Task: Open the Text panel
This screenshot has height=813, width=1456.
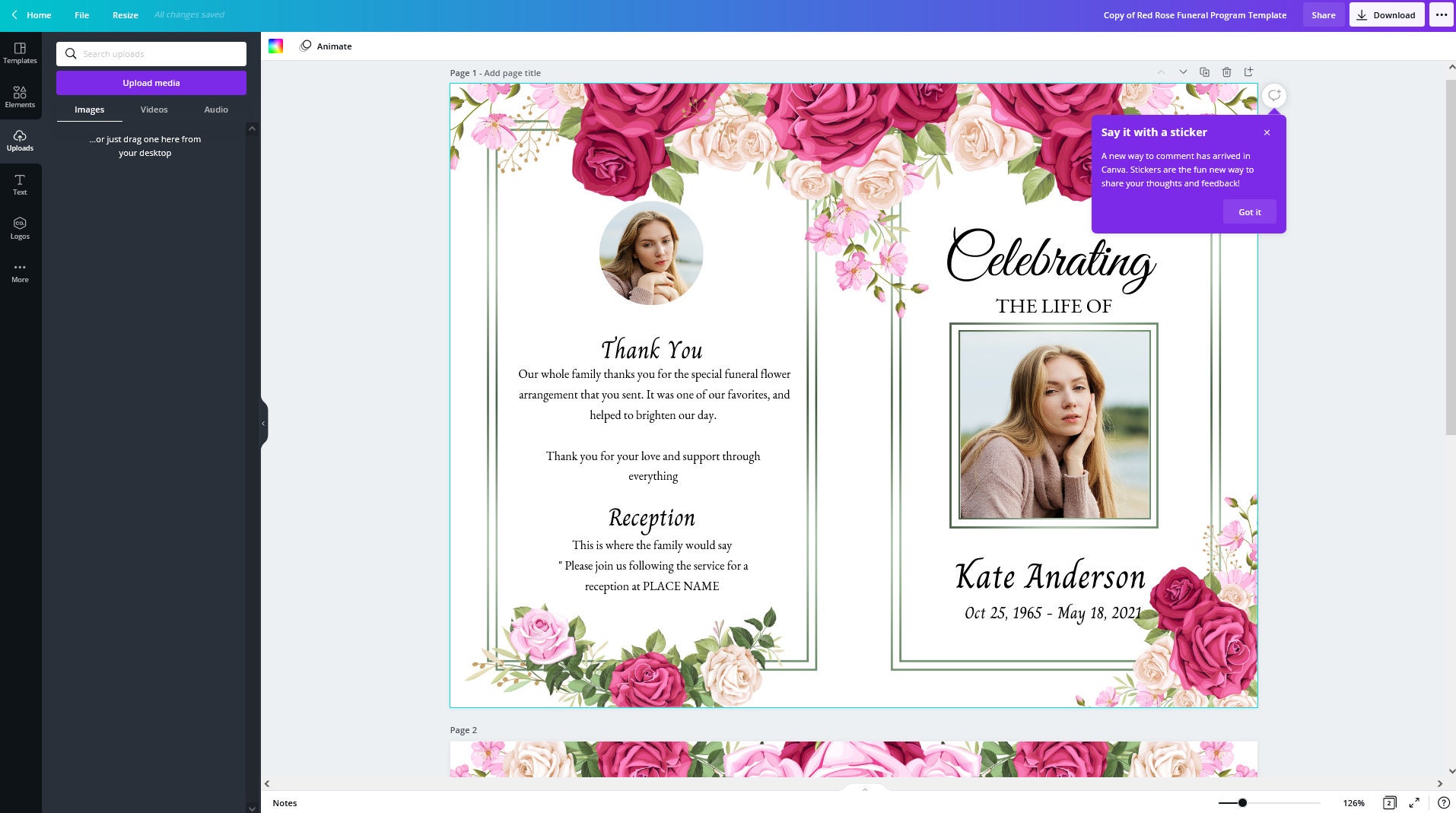Action: 20,184
